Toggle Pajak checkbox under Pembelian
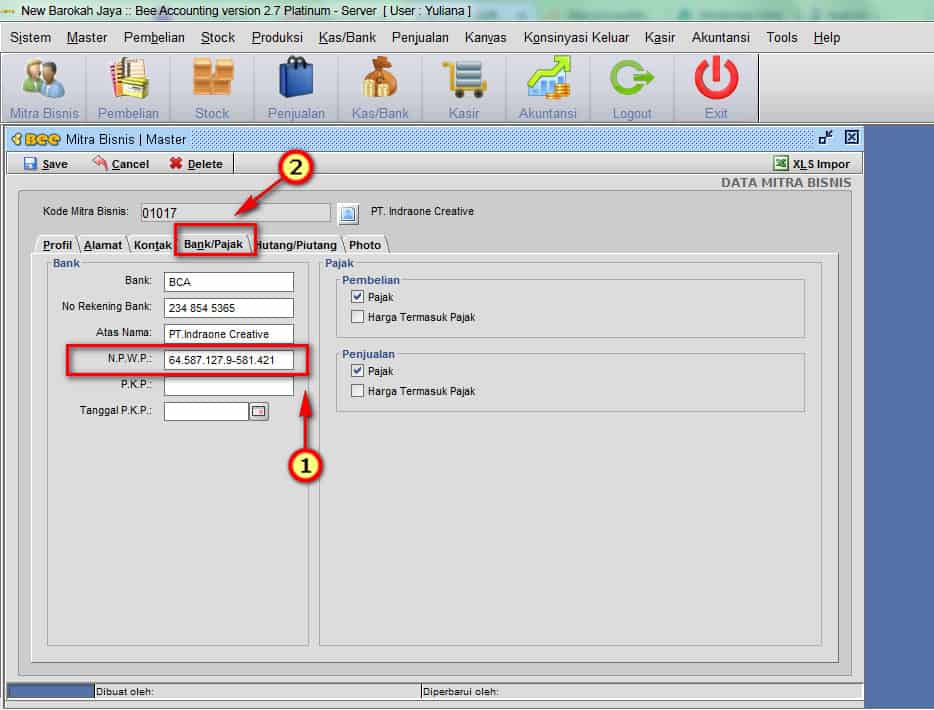 357,297
